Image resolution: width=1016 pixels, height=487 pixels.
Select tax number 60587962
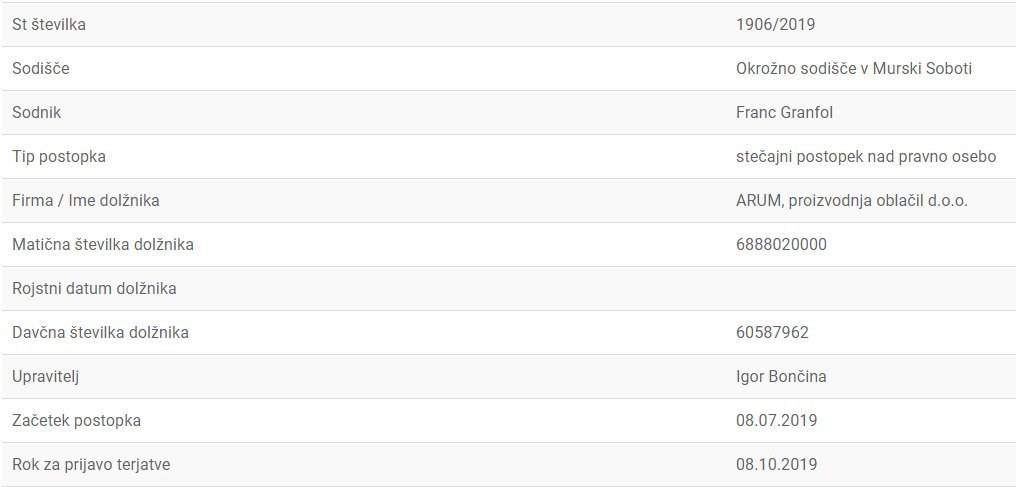pos(772,333)
